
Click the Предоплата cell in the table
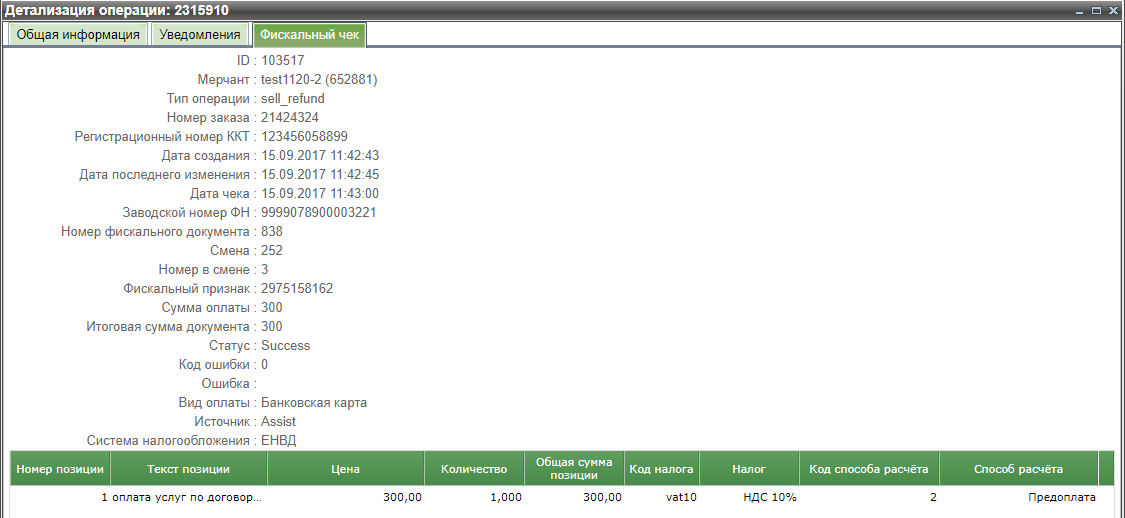1062,497
